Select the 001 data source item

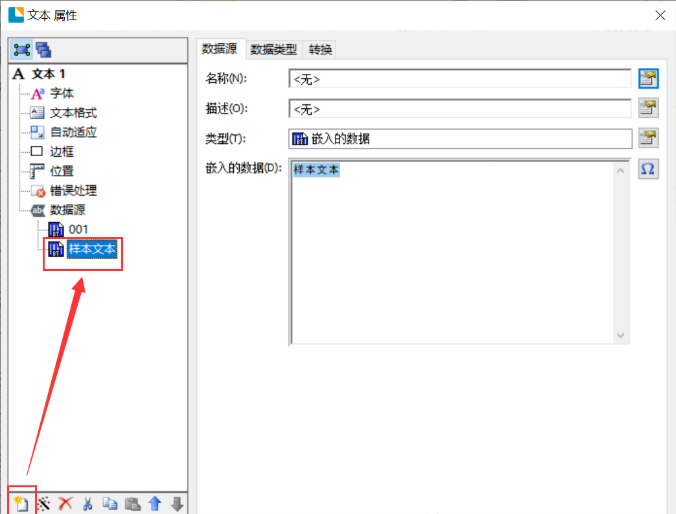pos(78,230)
